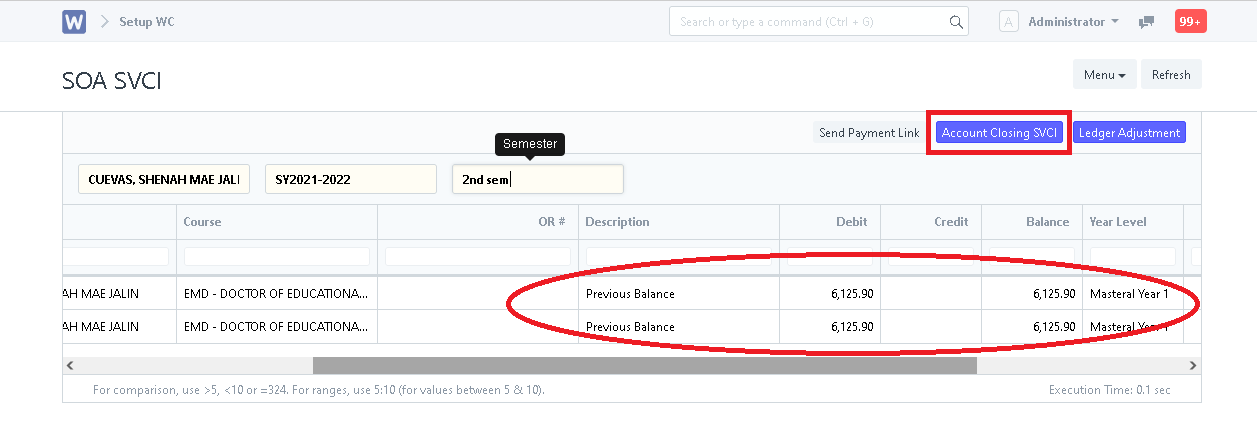Viewport: 1257px width, 424px height.
Task: Open the chat messages icon
Action: pyautogui.click(x=1147, y=22)
